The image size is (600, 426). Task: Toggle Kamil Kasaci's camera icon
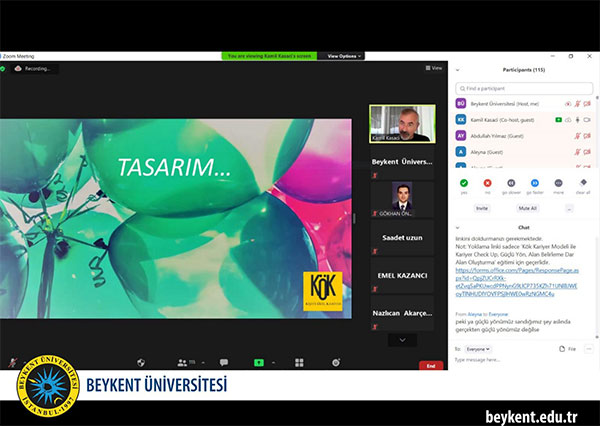point(587,120)
